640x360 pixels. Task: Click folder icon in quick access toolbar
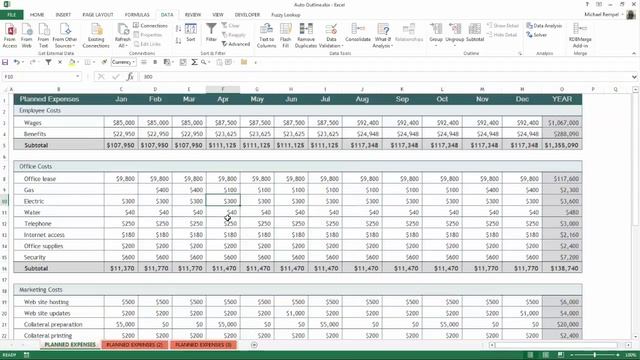[244, 62]
